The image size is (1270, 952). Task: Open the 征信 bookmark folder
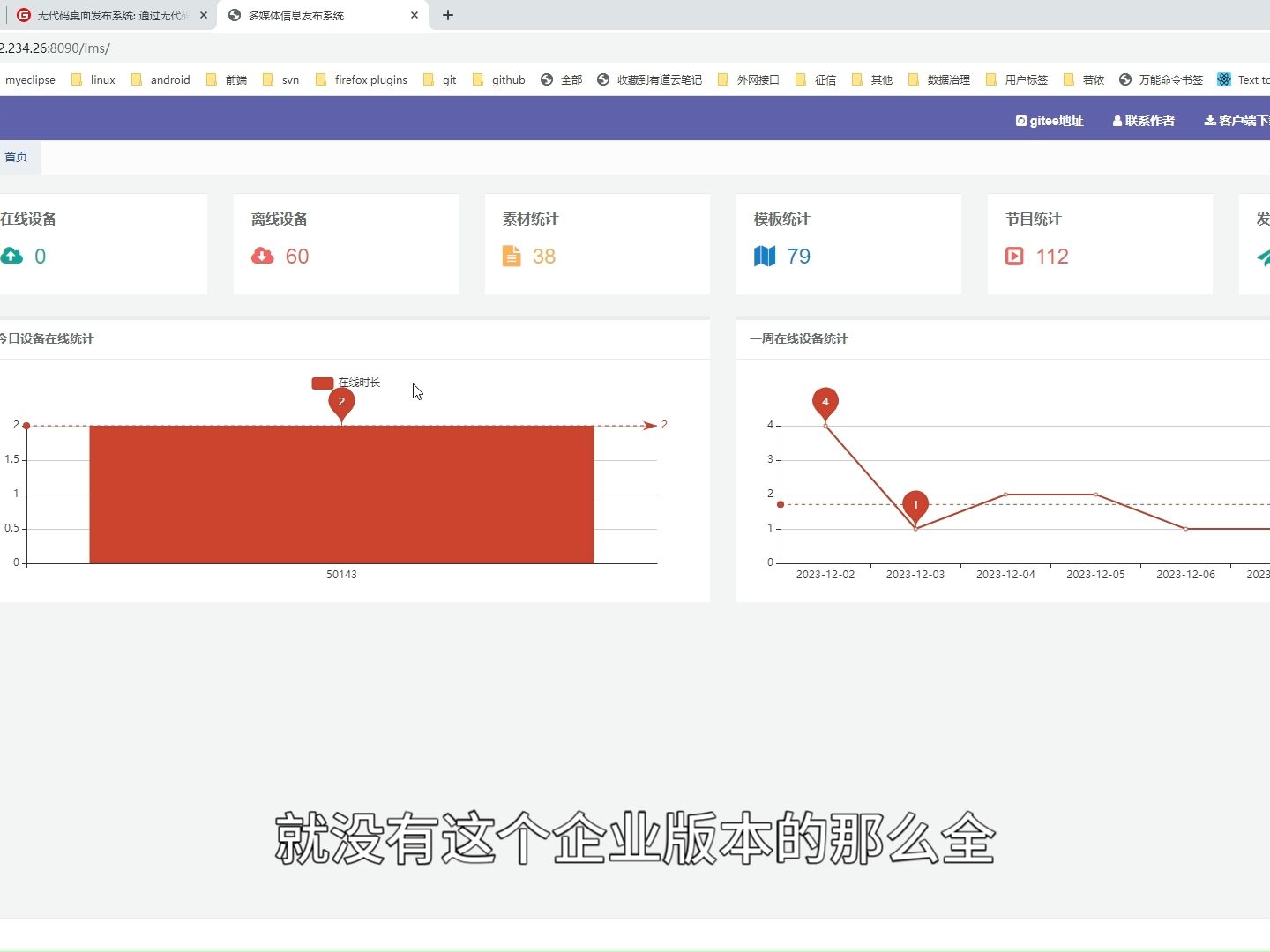816,79
